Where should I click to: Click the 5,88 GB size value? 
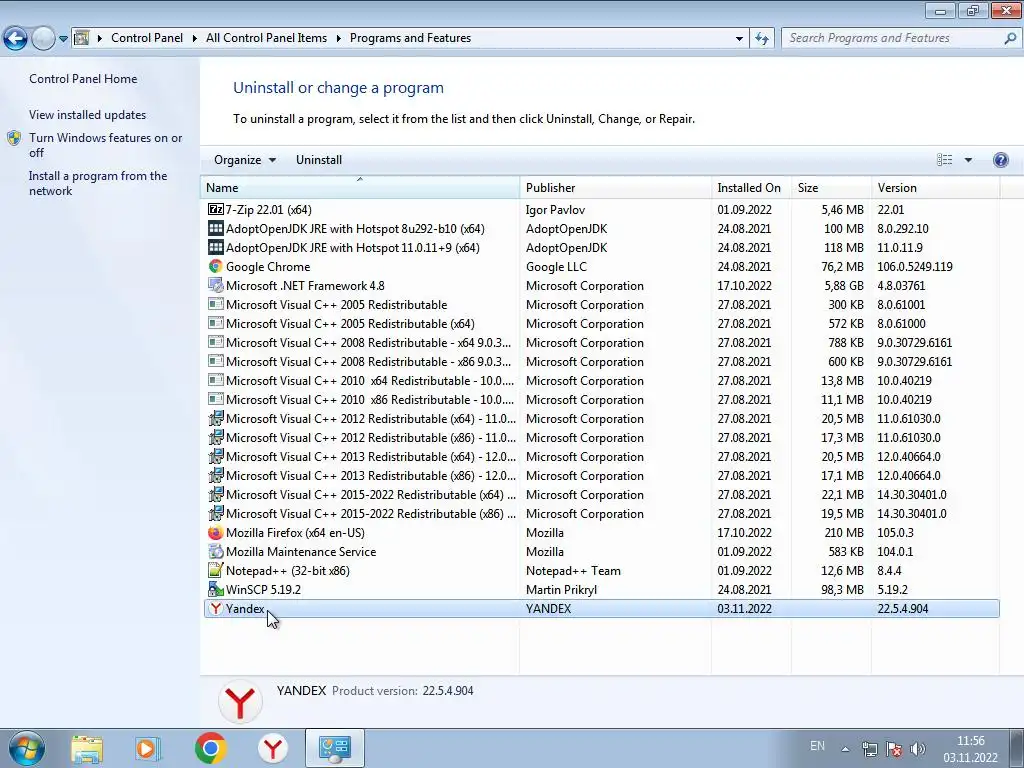844,285
